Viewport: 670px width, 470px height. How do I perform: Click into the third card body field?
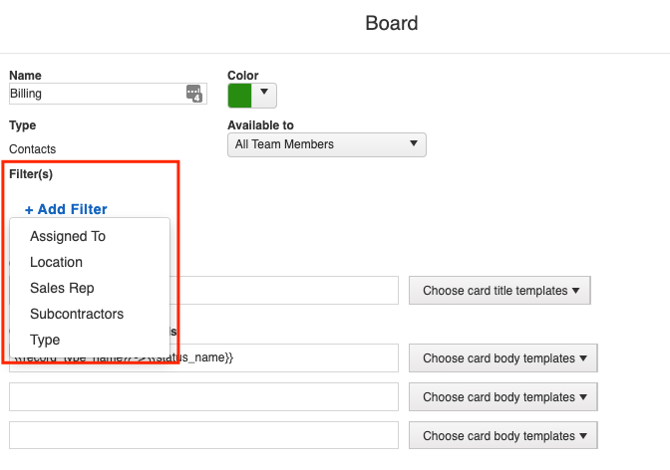click(x=204, y=436)
